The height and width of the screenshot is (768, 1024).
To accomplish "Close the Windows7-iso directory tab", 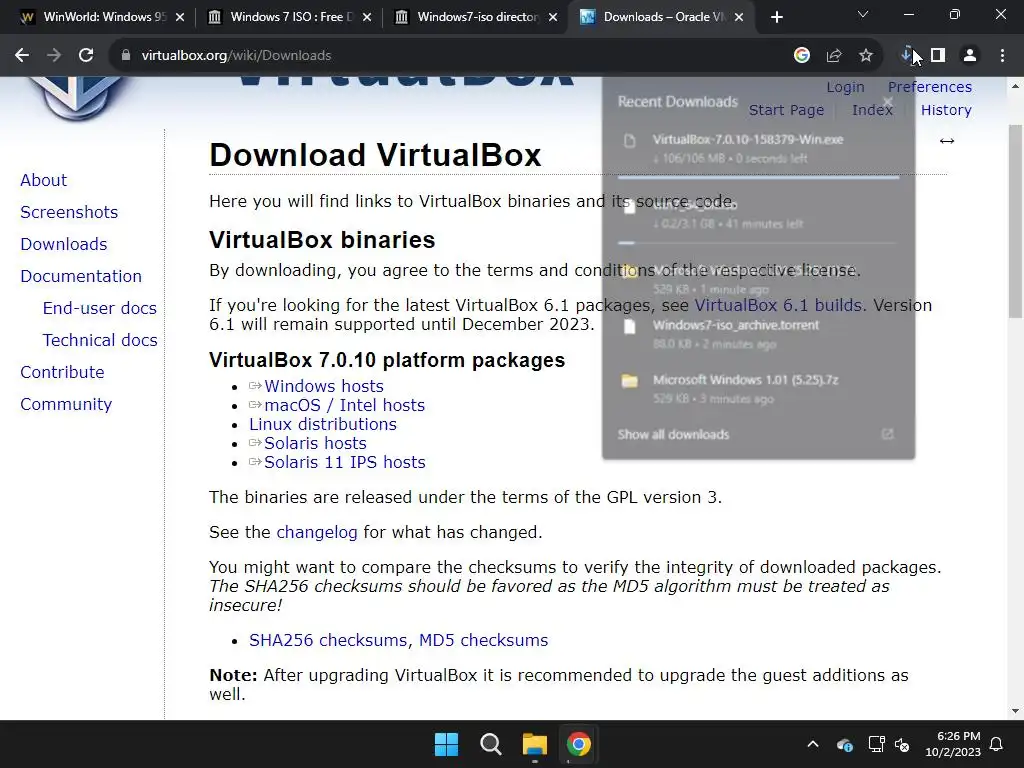I will point(553,17).
